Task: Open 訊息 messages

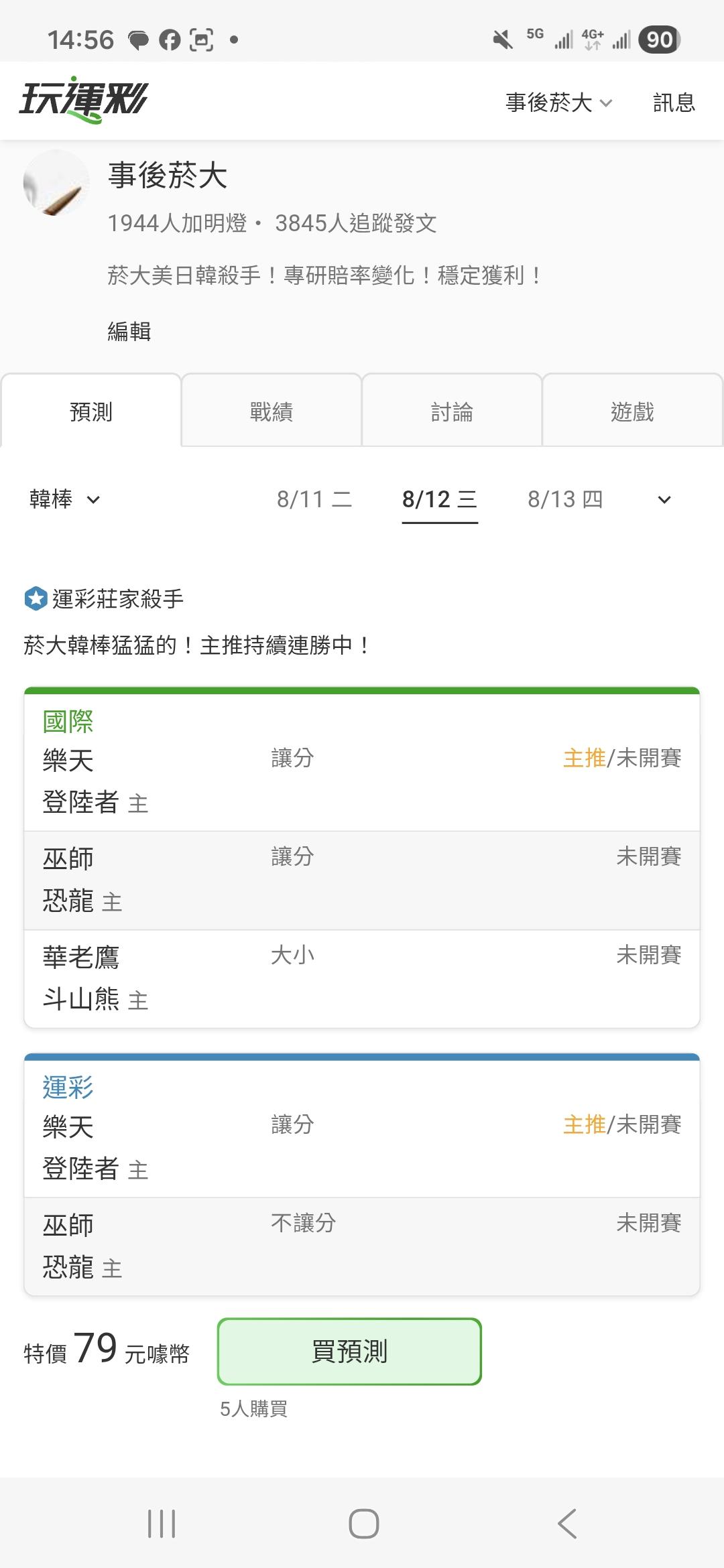Action: pyautogui.click(x=674, y=103)
